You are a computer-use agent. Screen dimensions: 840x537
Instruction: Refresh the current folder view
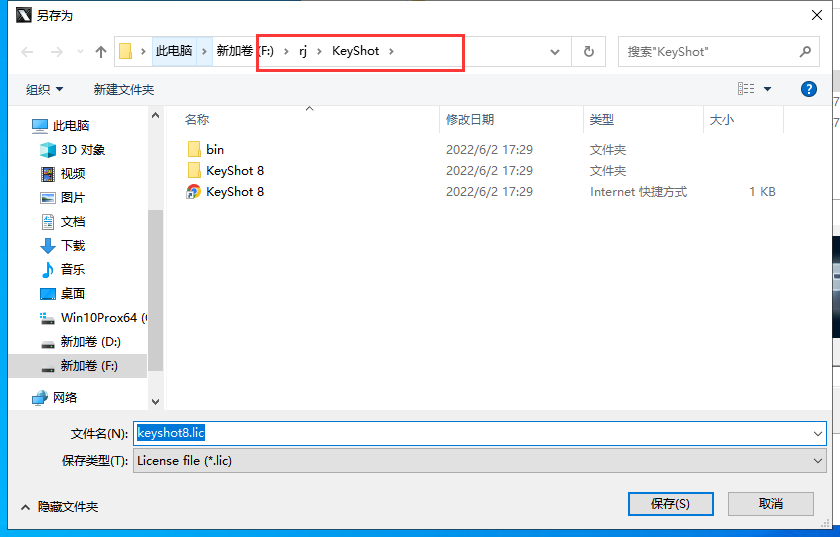[x=588, y=51]
